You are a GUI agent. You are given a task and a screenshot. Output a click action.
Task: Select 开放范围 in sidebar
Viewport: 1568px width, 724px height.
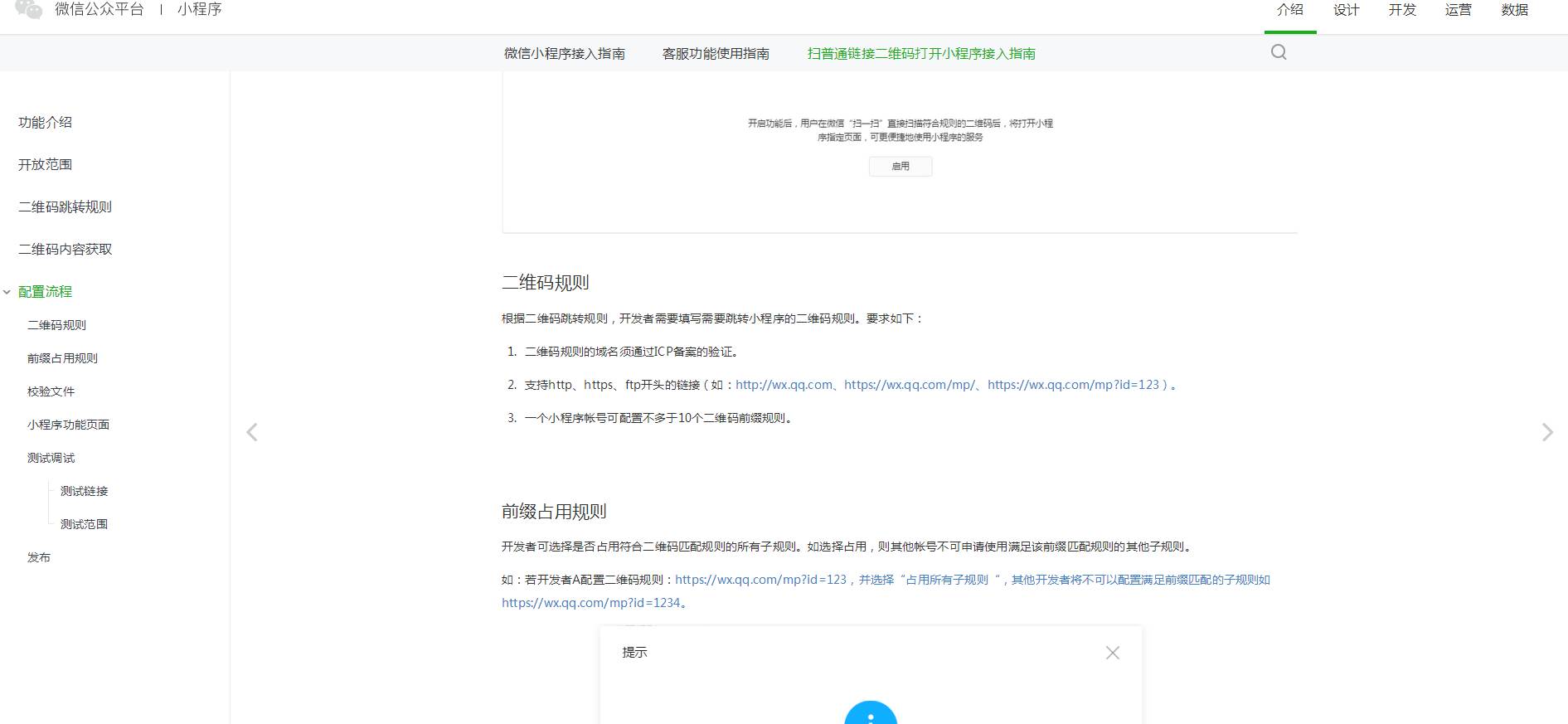(46, 165)
